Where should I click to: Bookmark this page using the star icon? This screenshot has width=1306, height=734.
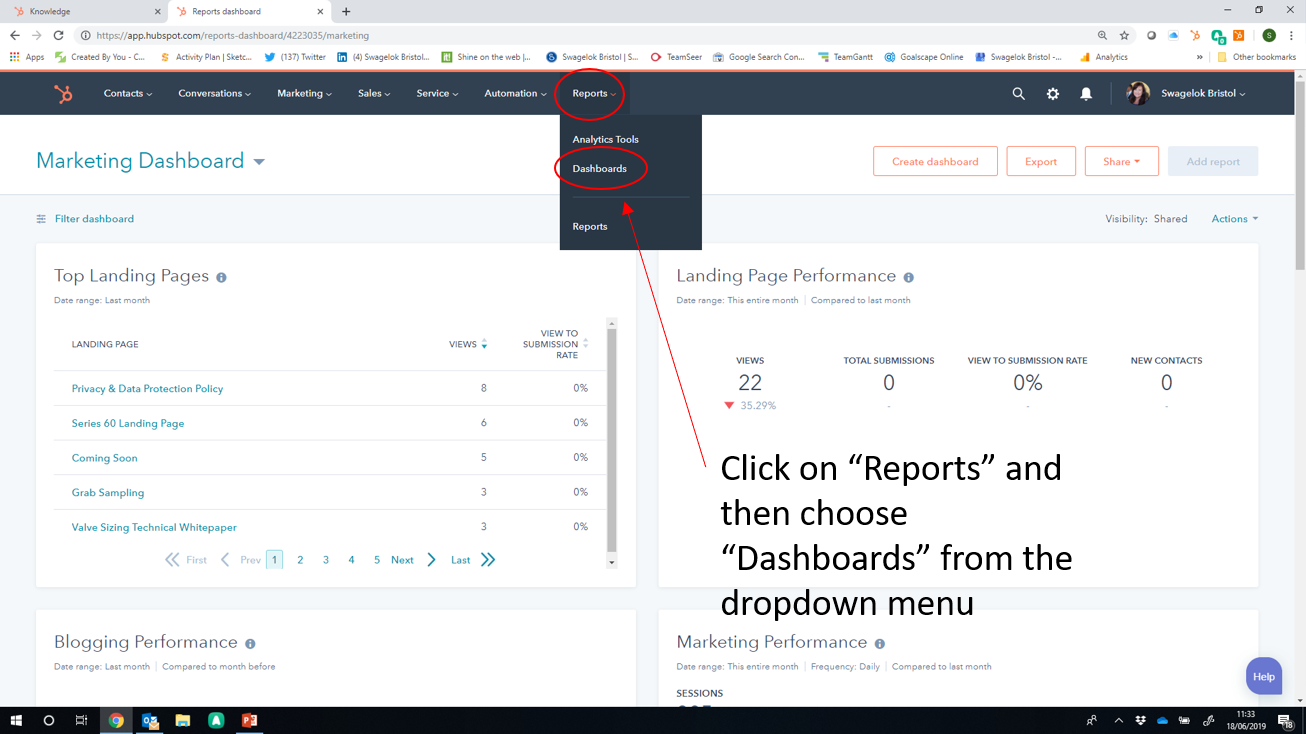pos(1124,35)
